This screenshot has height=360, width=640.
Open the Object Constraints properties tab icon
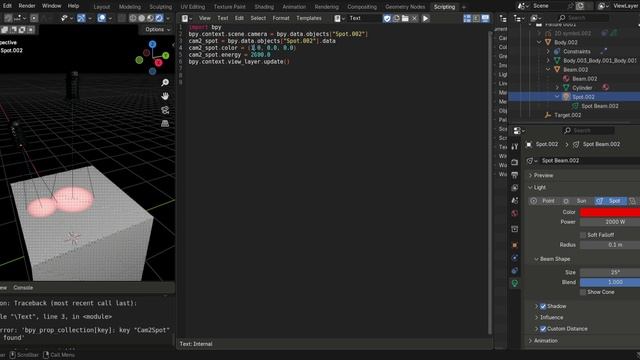515,271
